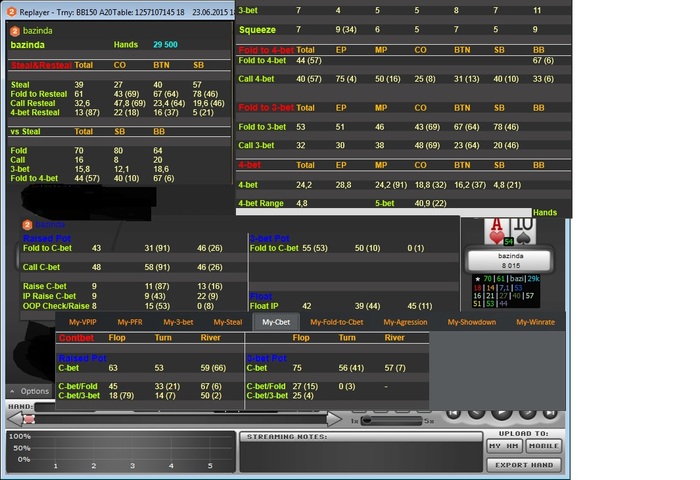The width and height of the screenshot is (700, 480).
Task: Click the hands count '29 500'
Action: [x=165, y=45]
